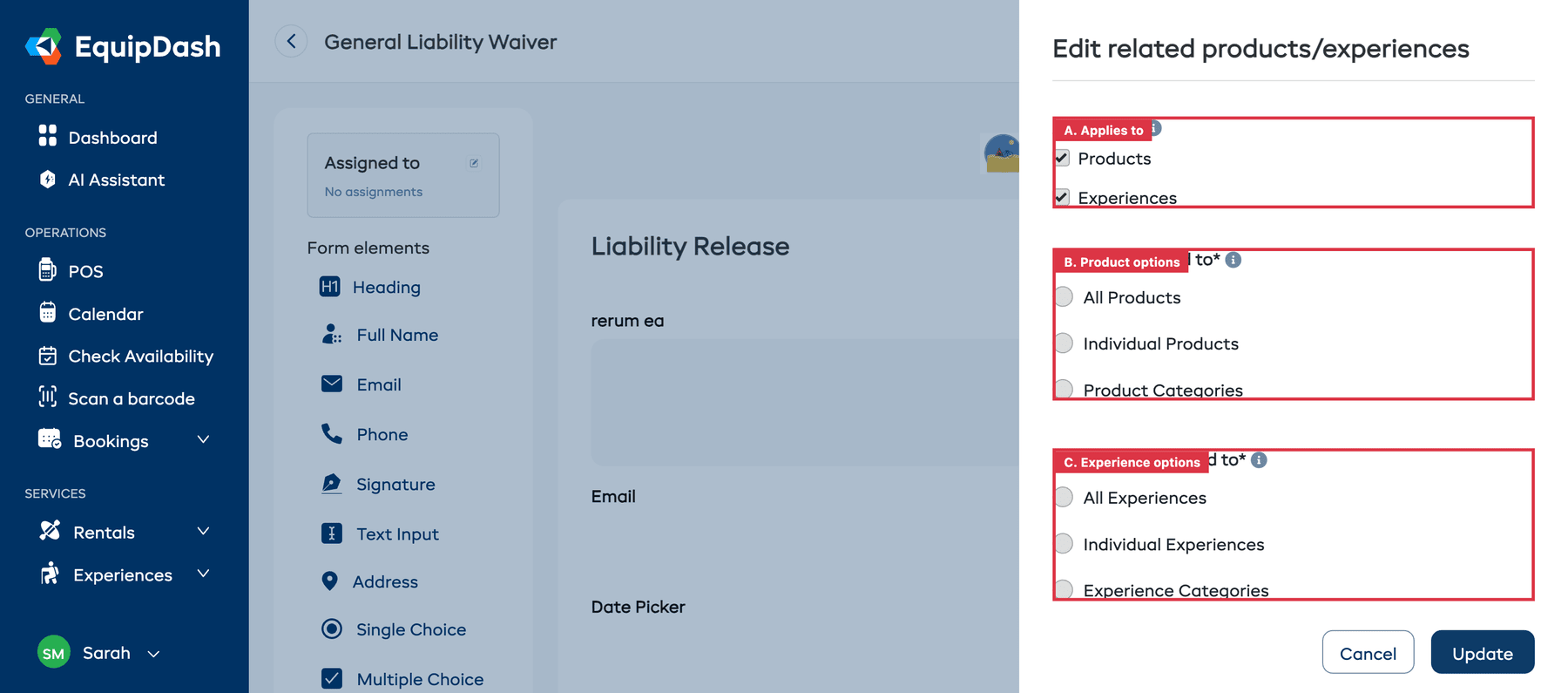Screen dimensions: 1568x693
Task: Cancel editing related products
Action: (x=1368, y=653)
